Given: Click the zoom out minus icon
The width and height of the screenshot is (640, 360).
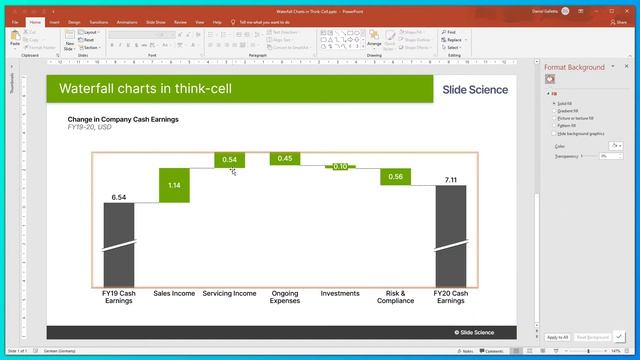Looking at the screenshot, I should [566, 351].
